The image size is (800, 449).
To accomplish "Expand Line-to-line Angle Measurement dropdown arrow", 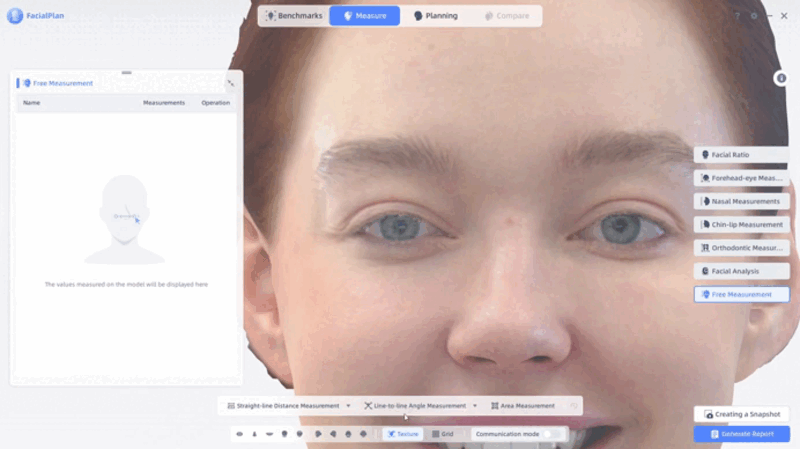I will point(475,406).
